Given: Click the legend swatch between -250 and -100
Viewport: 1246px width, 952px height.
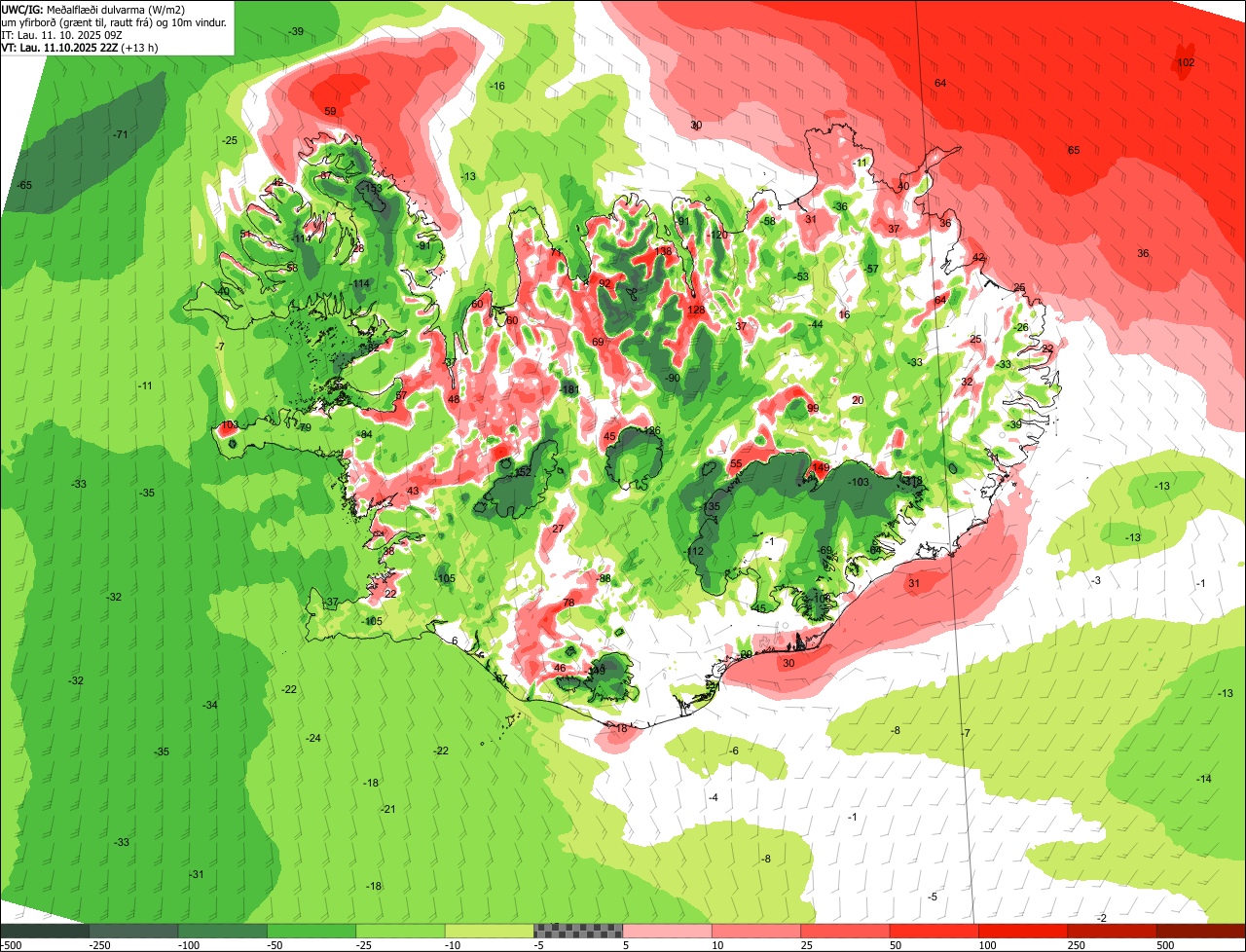Looking at the screenshot, I should click(x=133, y=931).
